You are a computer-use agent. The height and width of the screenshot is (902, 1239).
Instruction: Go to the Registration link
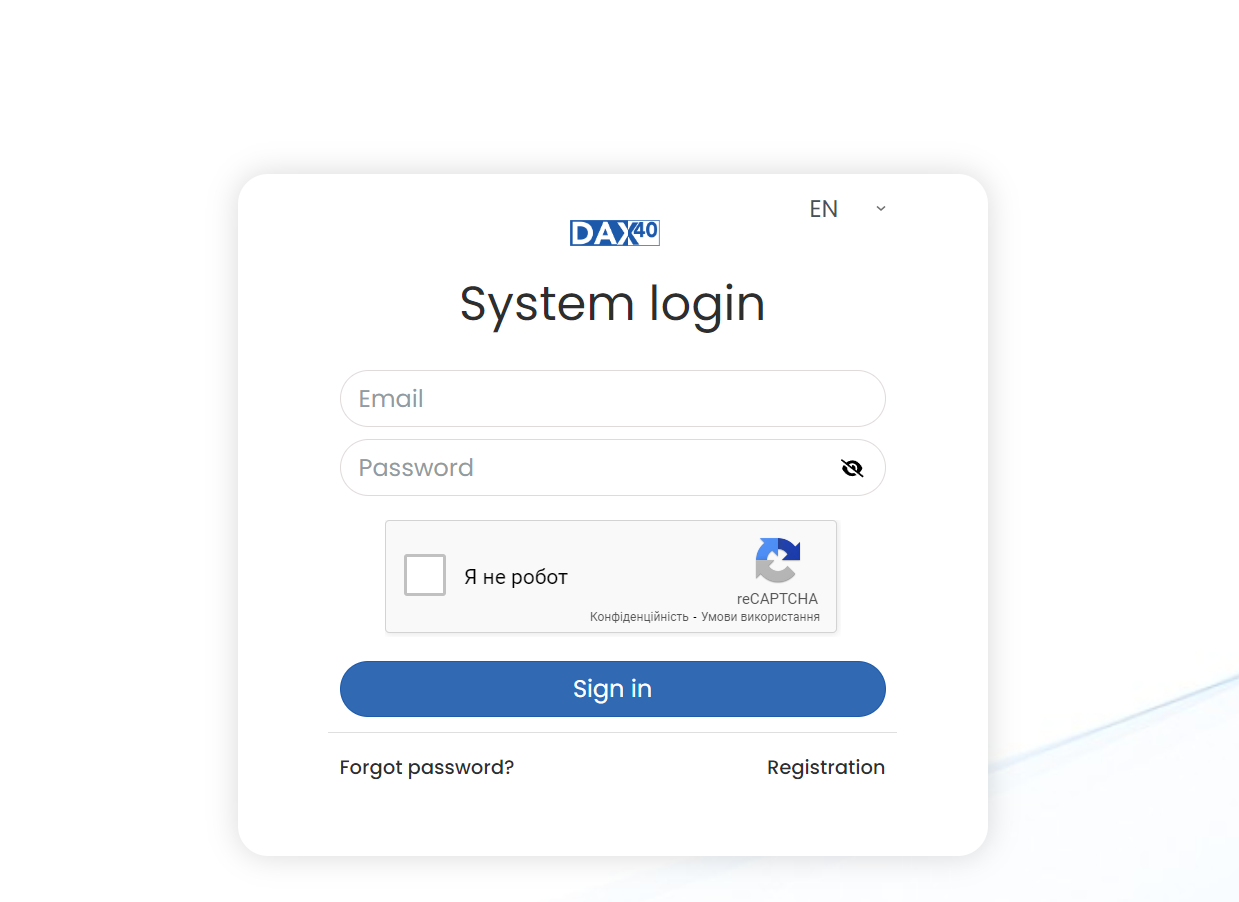[826, 767]
